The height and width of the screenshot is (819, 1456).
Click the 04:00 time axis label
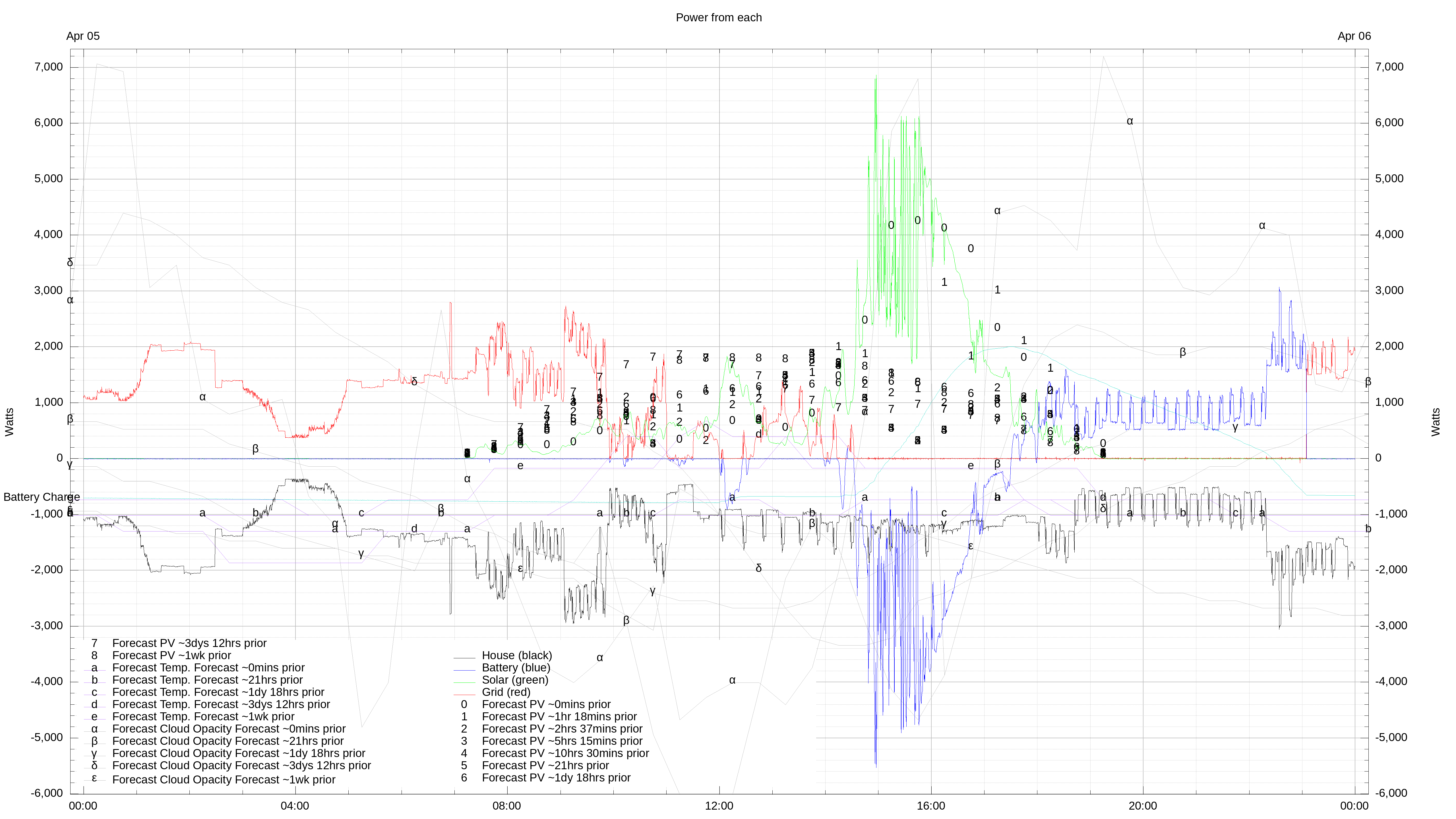tap(295, 806)
